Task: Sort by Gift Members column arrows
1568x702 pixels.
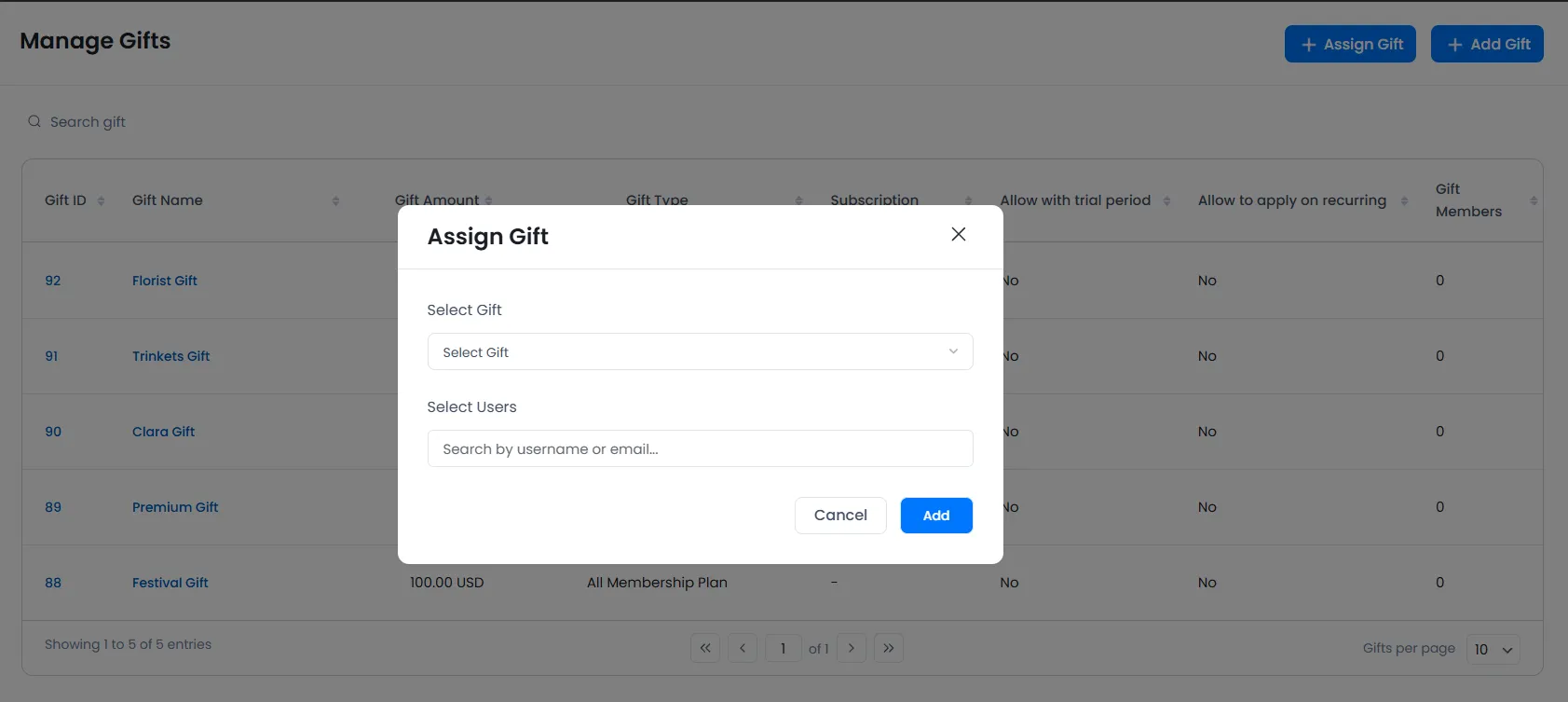Action: coord(1534,200)
